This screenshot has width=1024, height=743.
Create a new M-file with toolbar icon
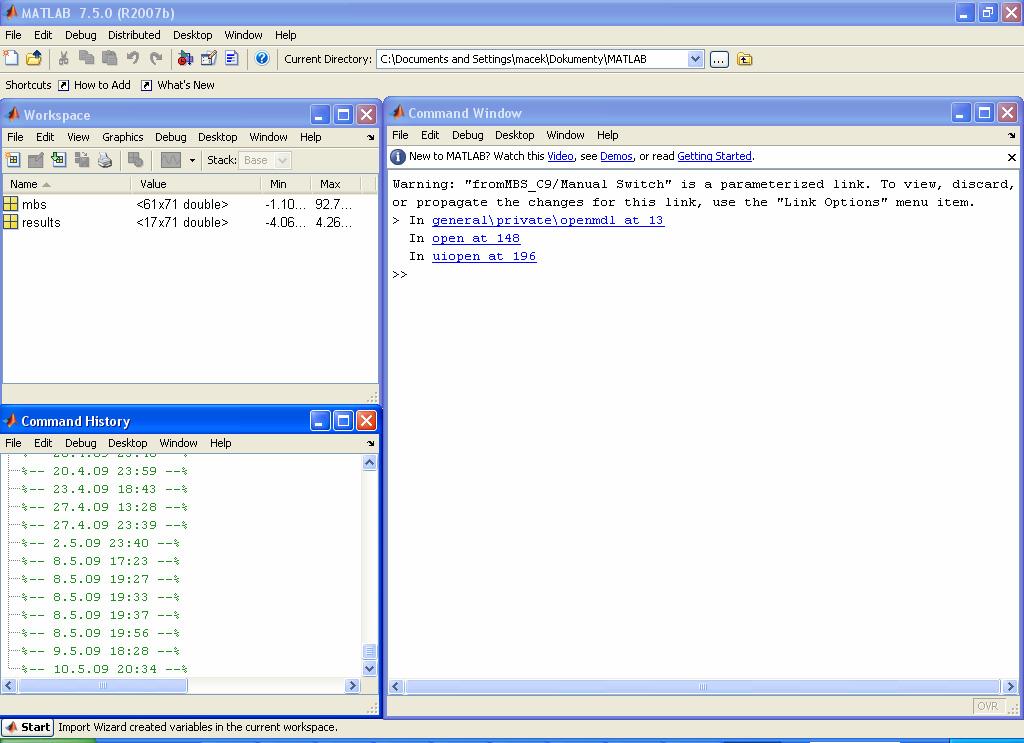coord(11,59)
